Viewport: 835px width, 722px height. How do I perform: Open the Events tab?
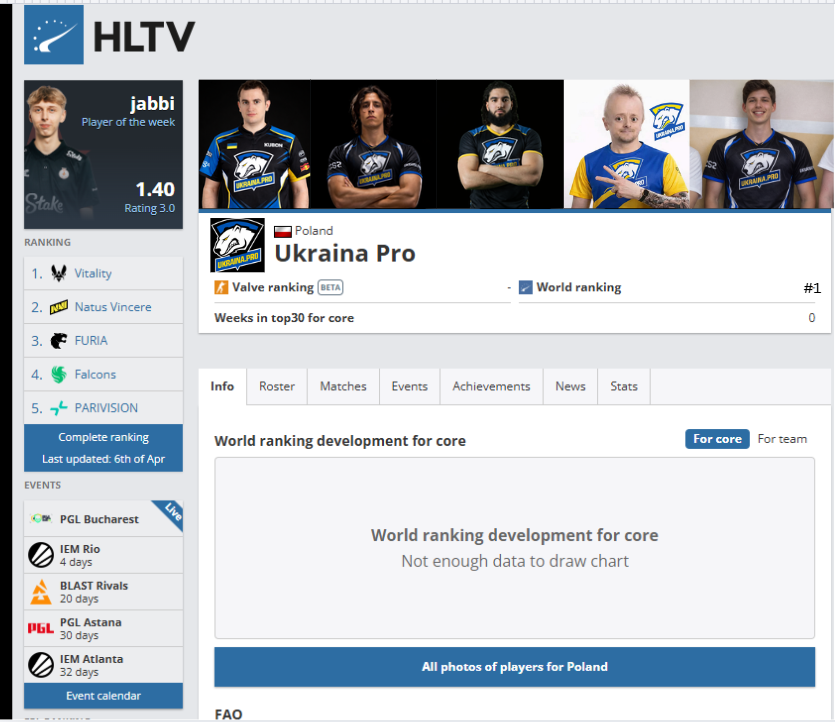tap(410, 387)
